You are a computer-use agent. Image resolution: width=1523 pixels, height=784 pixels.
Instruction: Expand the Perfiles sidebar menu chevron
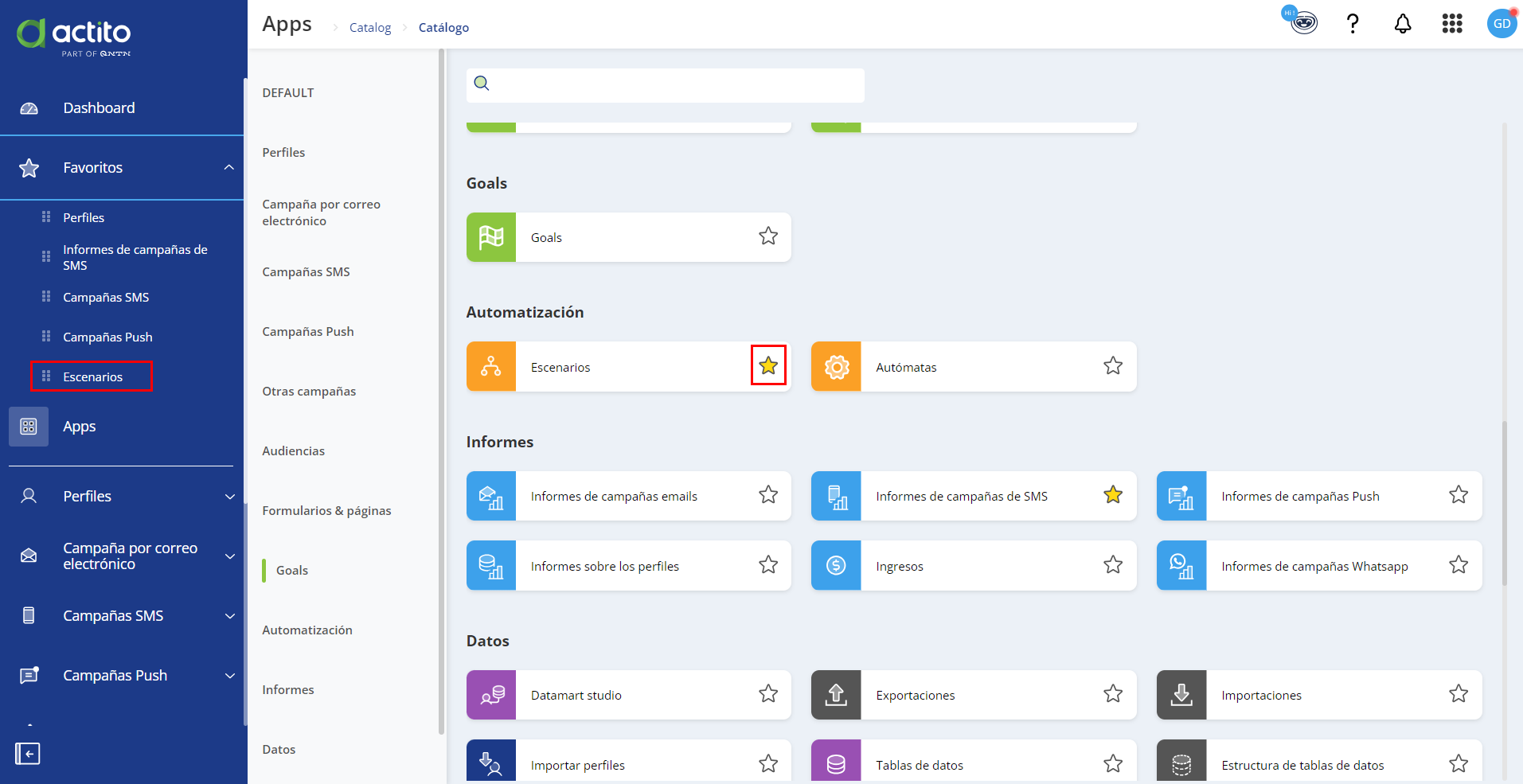[x=230, y=497]
